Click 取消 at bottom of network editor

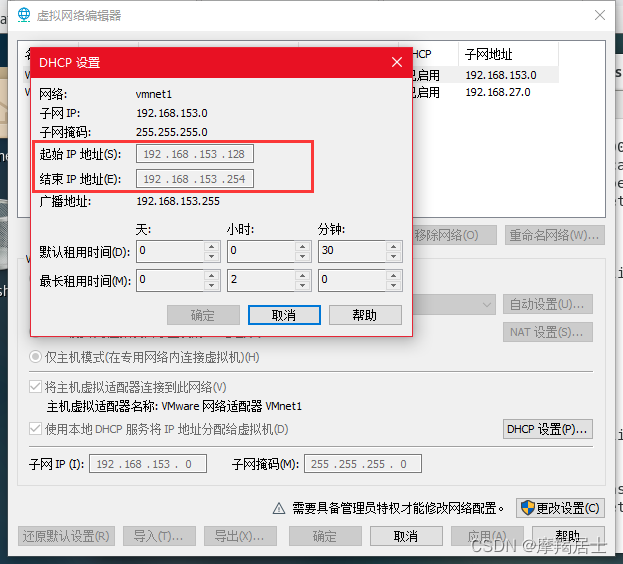406,536
